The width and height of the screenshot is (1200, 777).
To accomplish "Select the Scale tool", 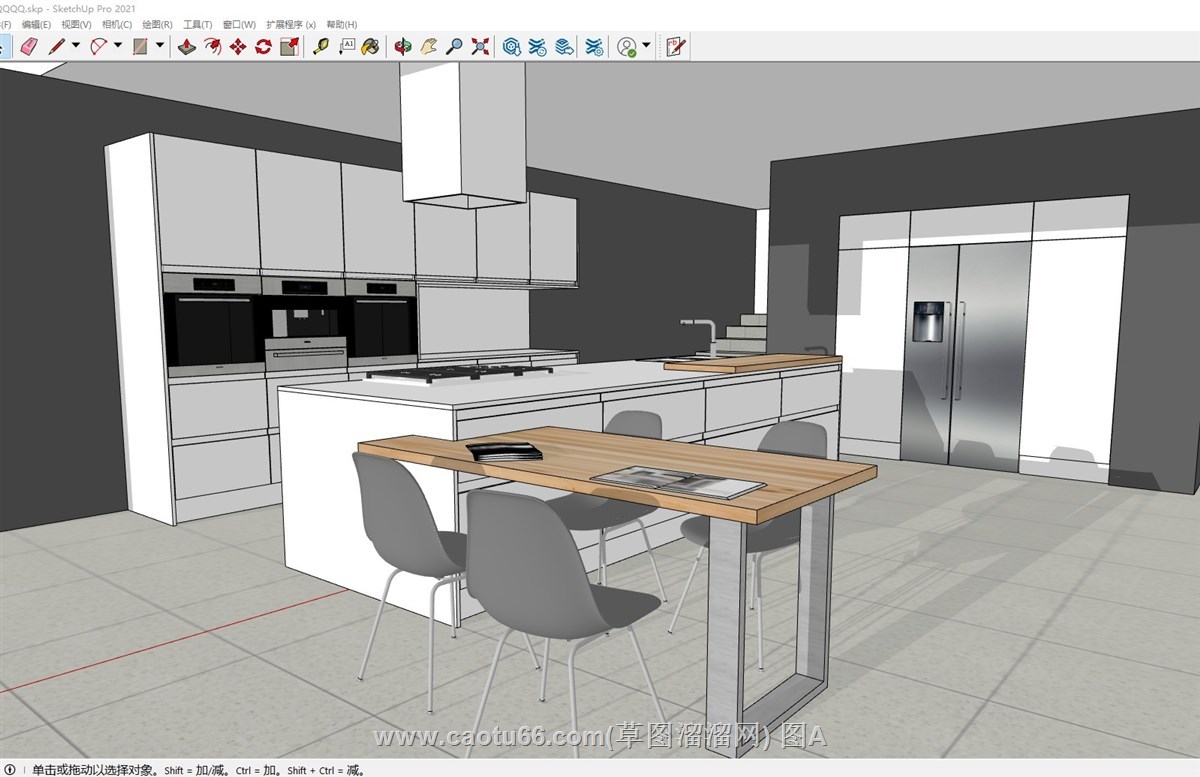I will (289, 46).
